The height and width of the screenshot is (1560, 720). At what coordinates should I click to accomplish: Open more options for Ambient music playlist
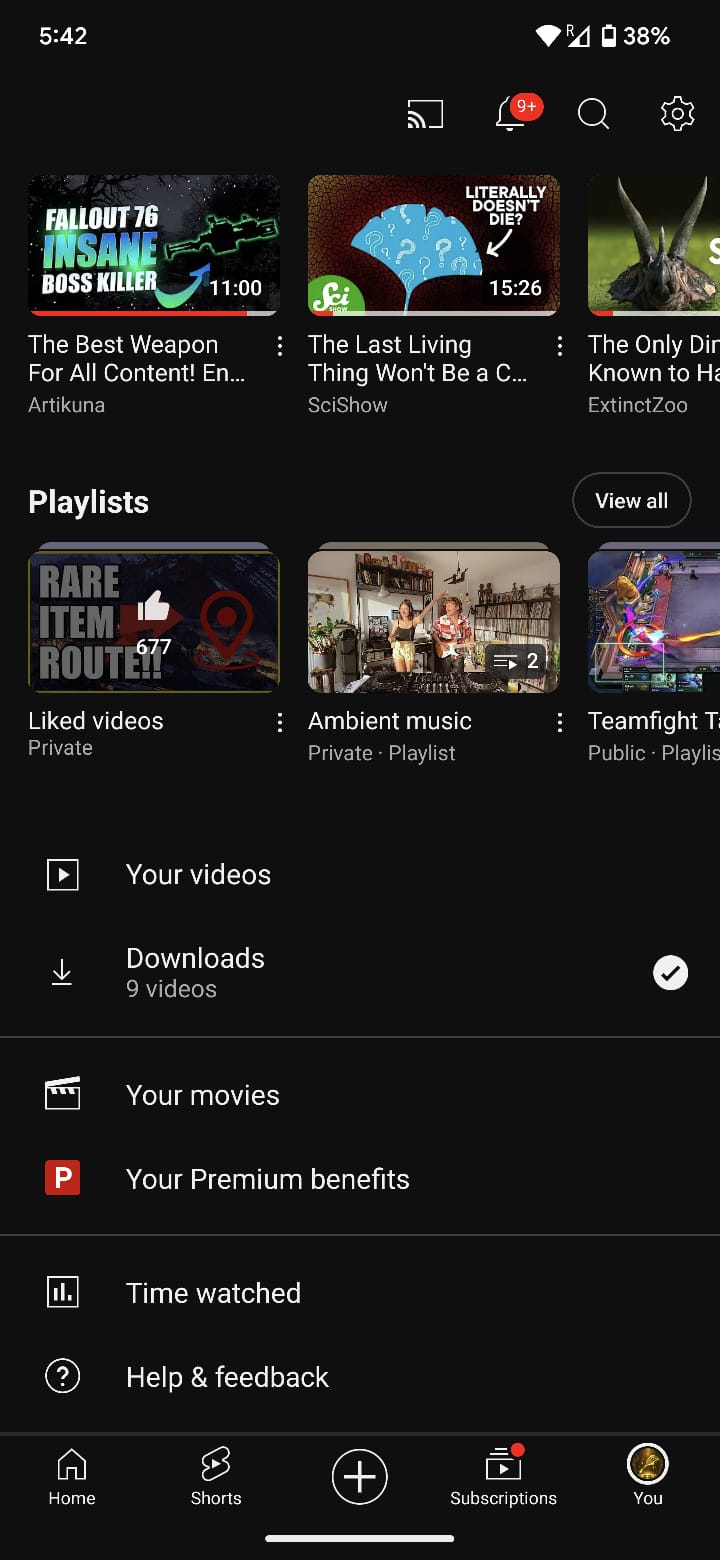[560, 722]
